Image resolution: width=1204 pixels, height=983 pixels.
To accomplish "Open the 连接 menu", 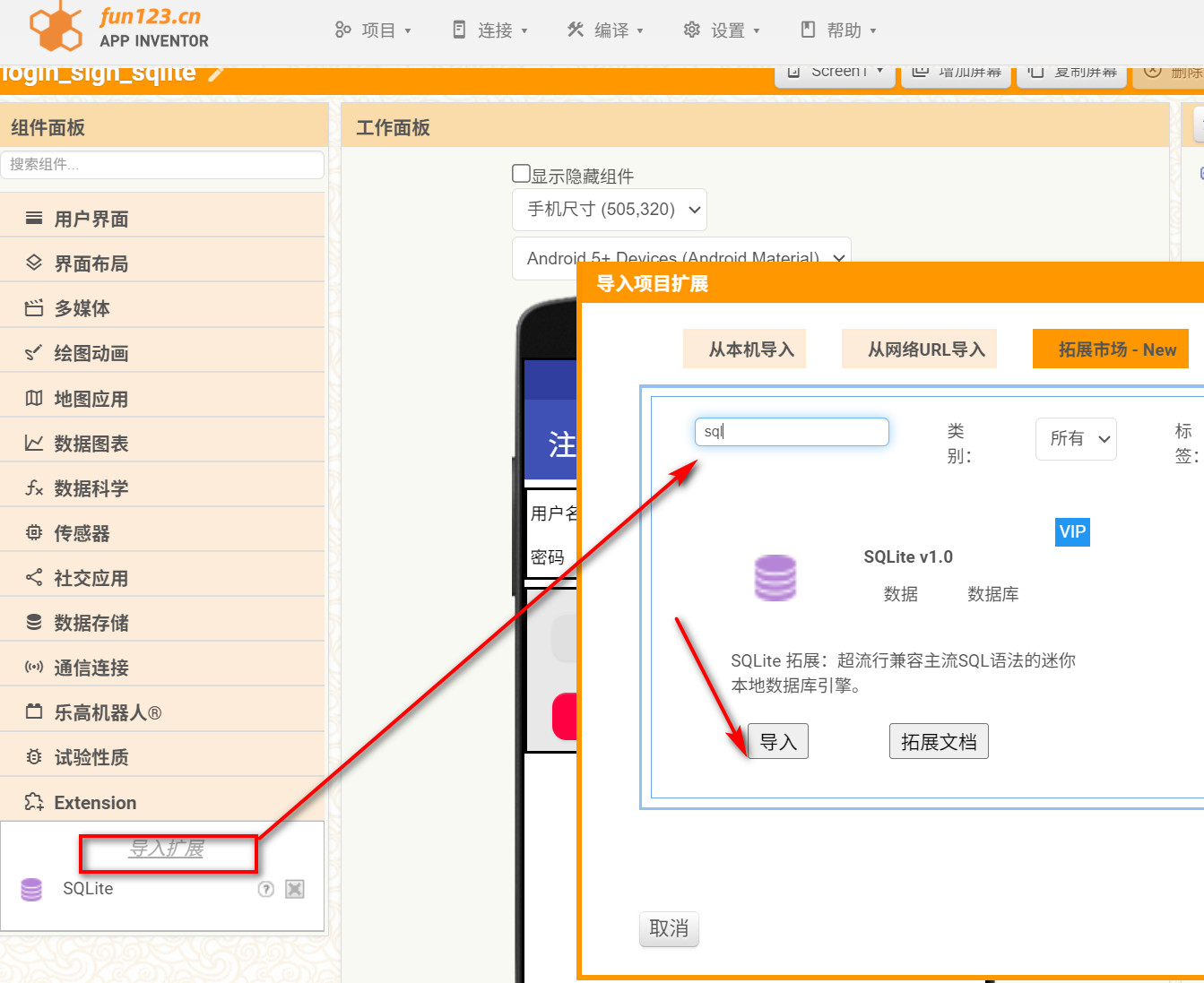I will 489,30.
